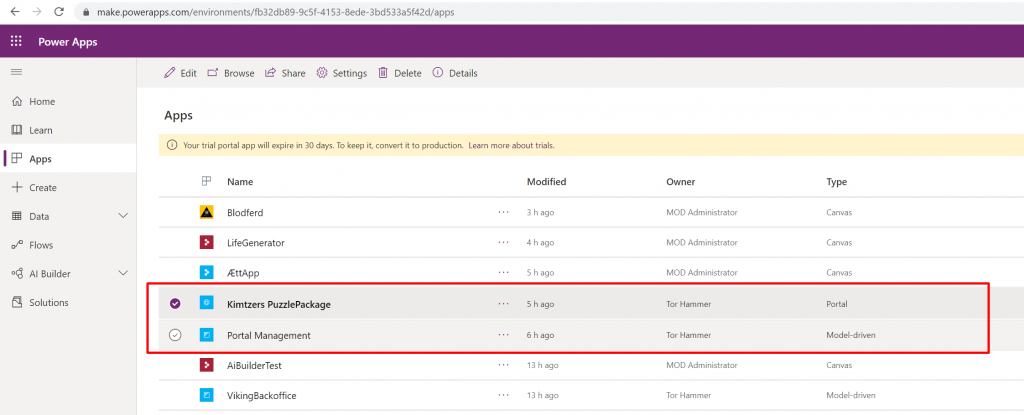
Task: Click 'MOD Administrator' owner in LifeGenerator row
Action: pos(701,242)
